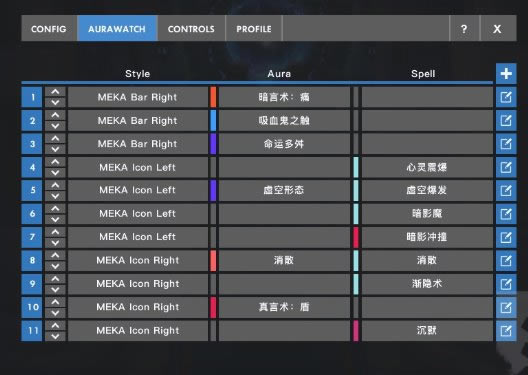Close the options window with X
The height and width of the screenshot is (375, 528).
[497, 29]
